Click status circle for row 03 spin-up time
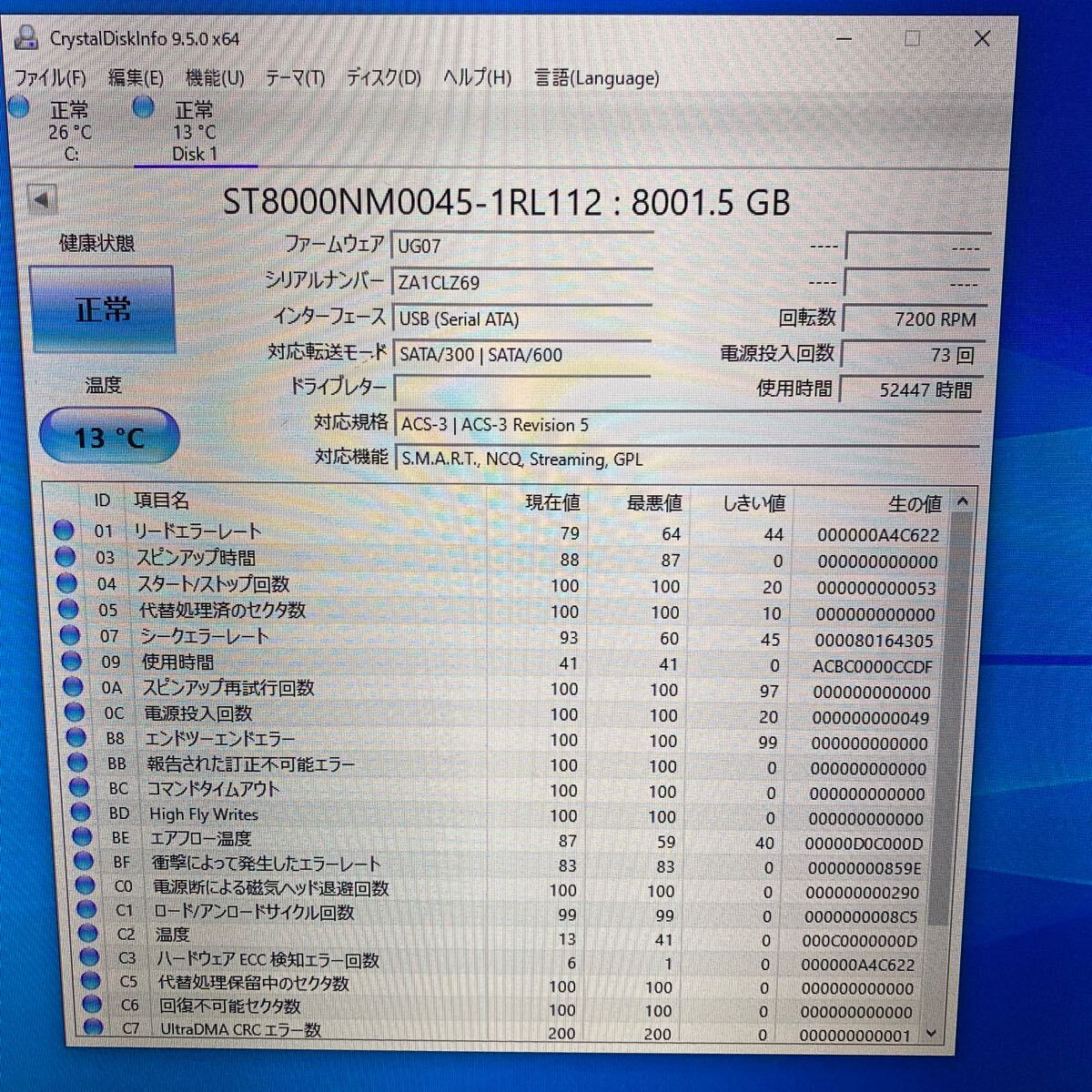This screenshot has width=1092, height=1092. 66,556
